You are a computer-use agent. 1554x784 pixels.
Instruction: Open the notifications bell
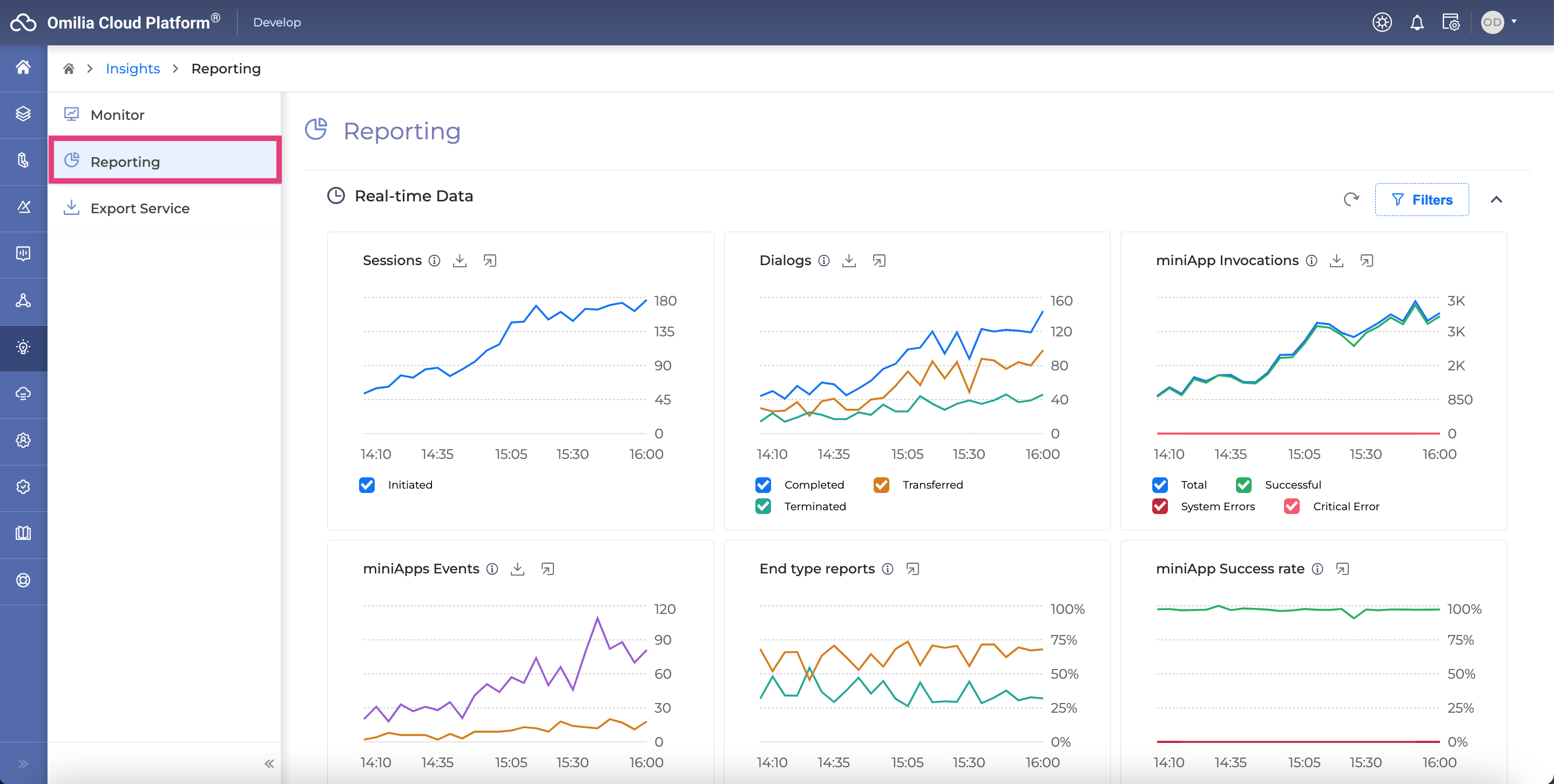[x=1416, y=22]
